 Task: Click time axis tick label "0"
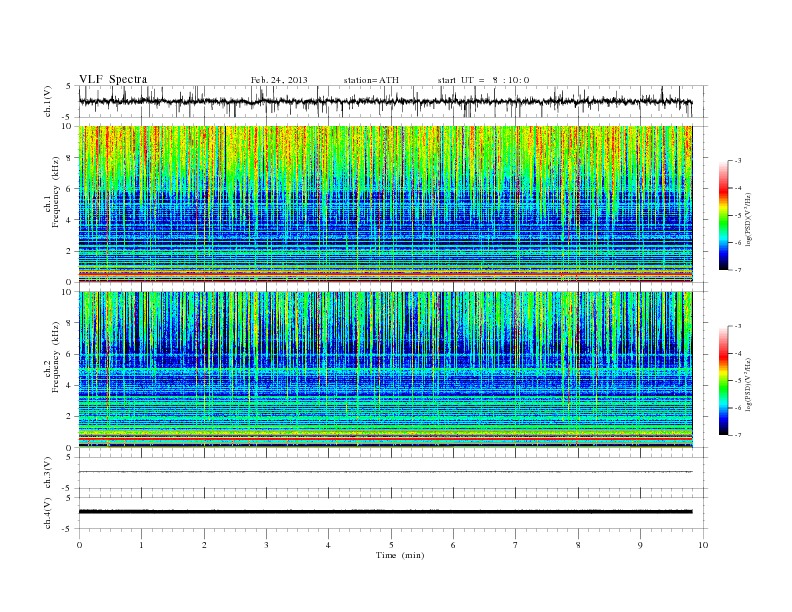[79, 545]
